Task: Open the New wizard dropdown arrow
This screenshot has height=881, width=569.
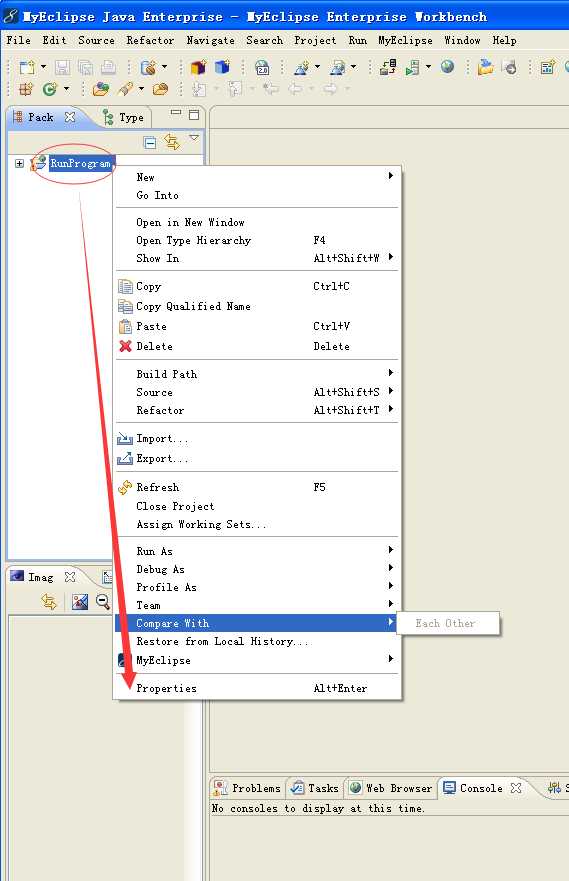Action: 43,67
